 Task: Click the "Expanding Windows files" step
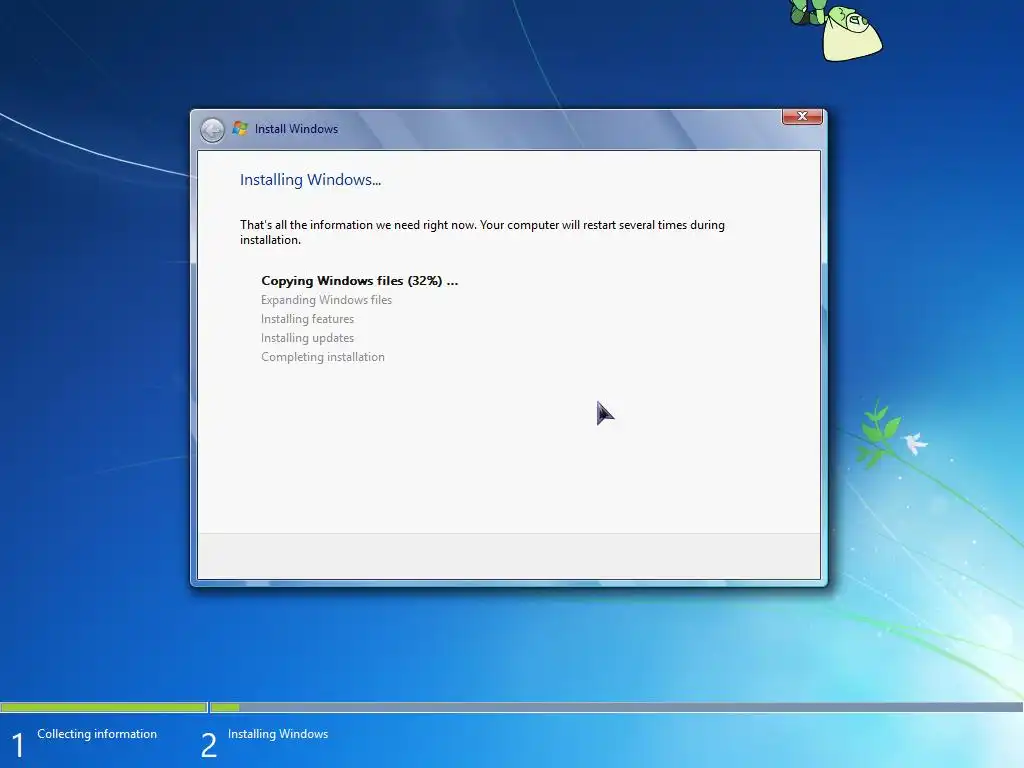coord(327,300)
